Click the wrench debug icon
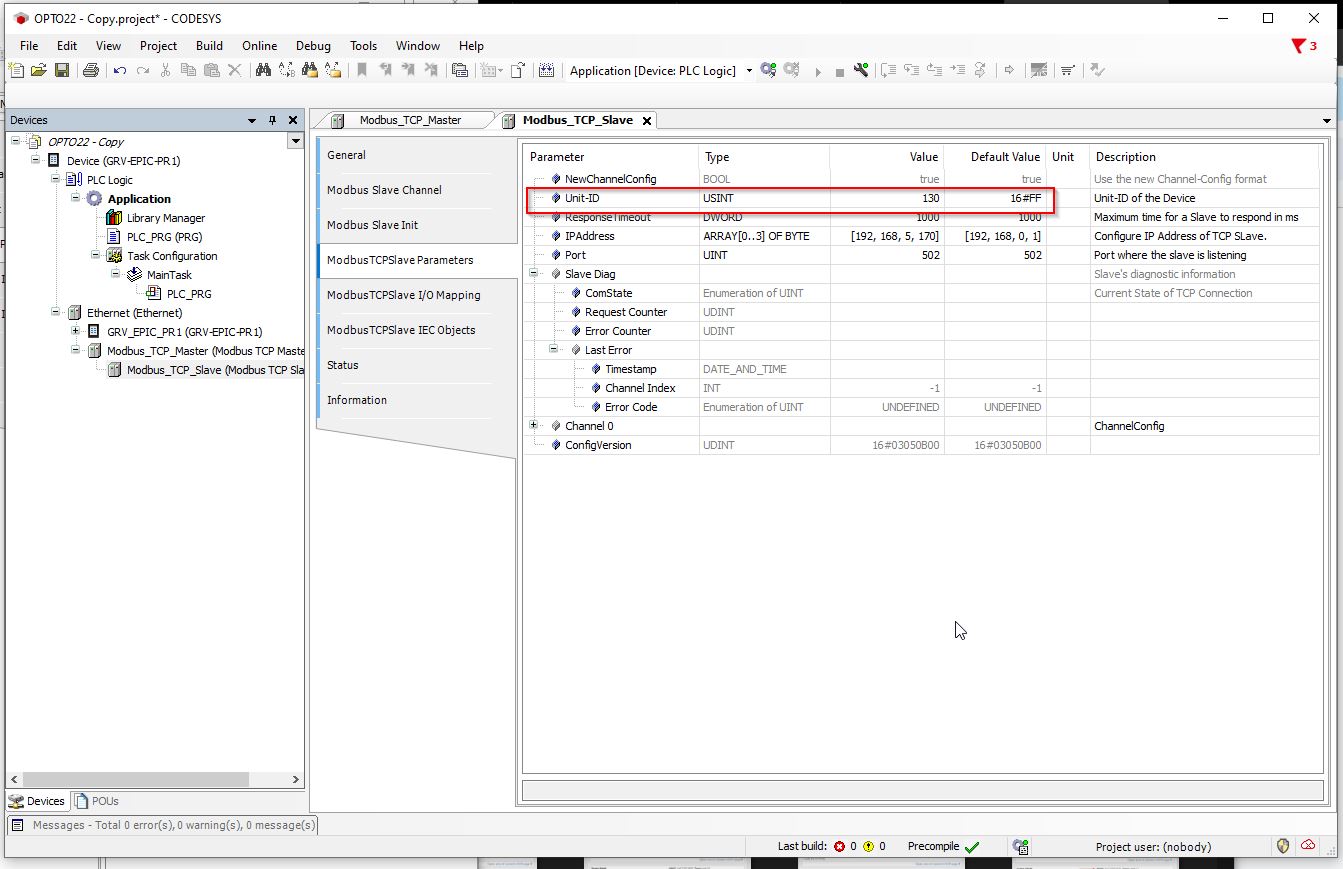Screen dimensions: 1343x869 pyautogui.click(x=861, y=70)
